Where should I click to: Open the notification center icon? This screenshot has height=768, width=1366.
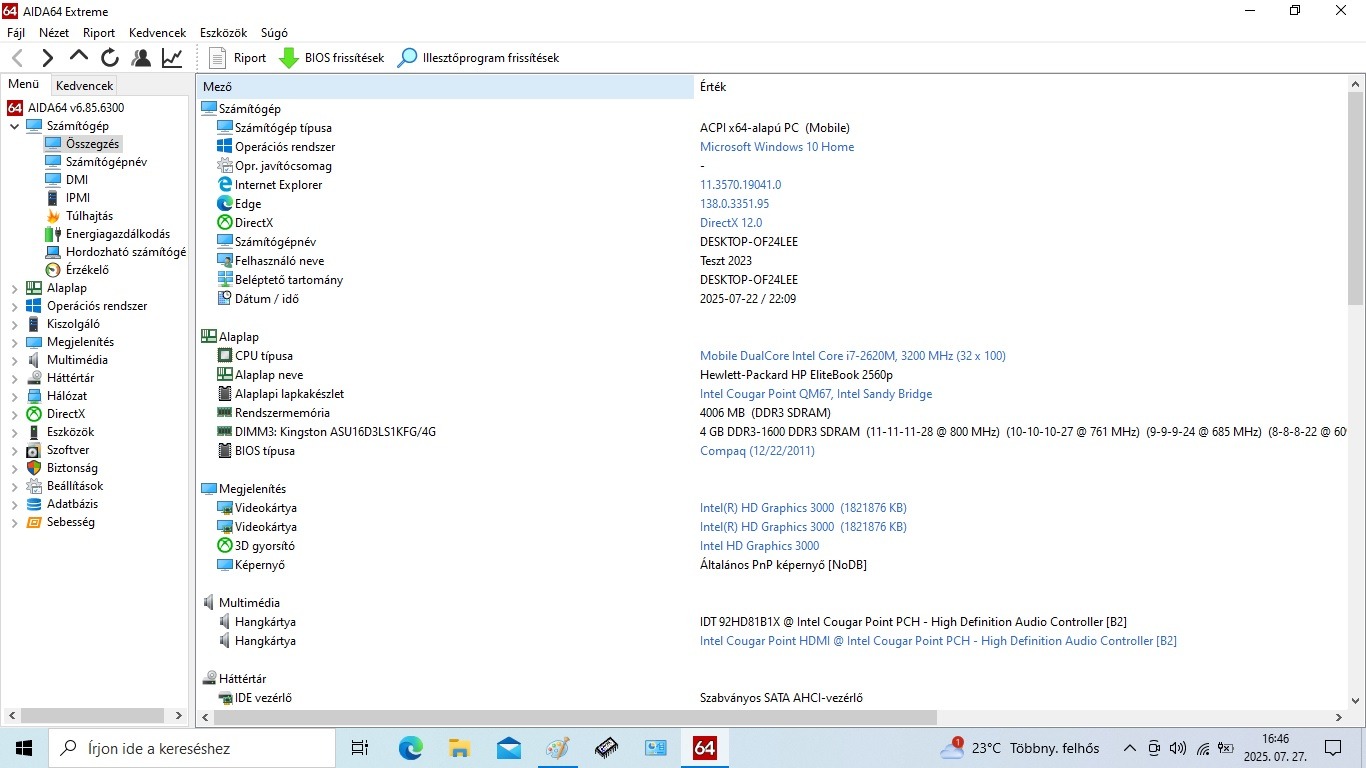[1333, 748]
